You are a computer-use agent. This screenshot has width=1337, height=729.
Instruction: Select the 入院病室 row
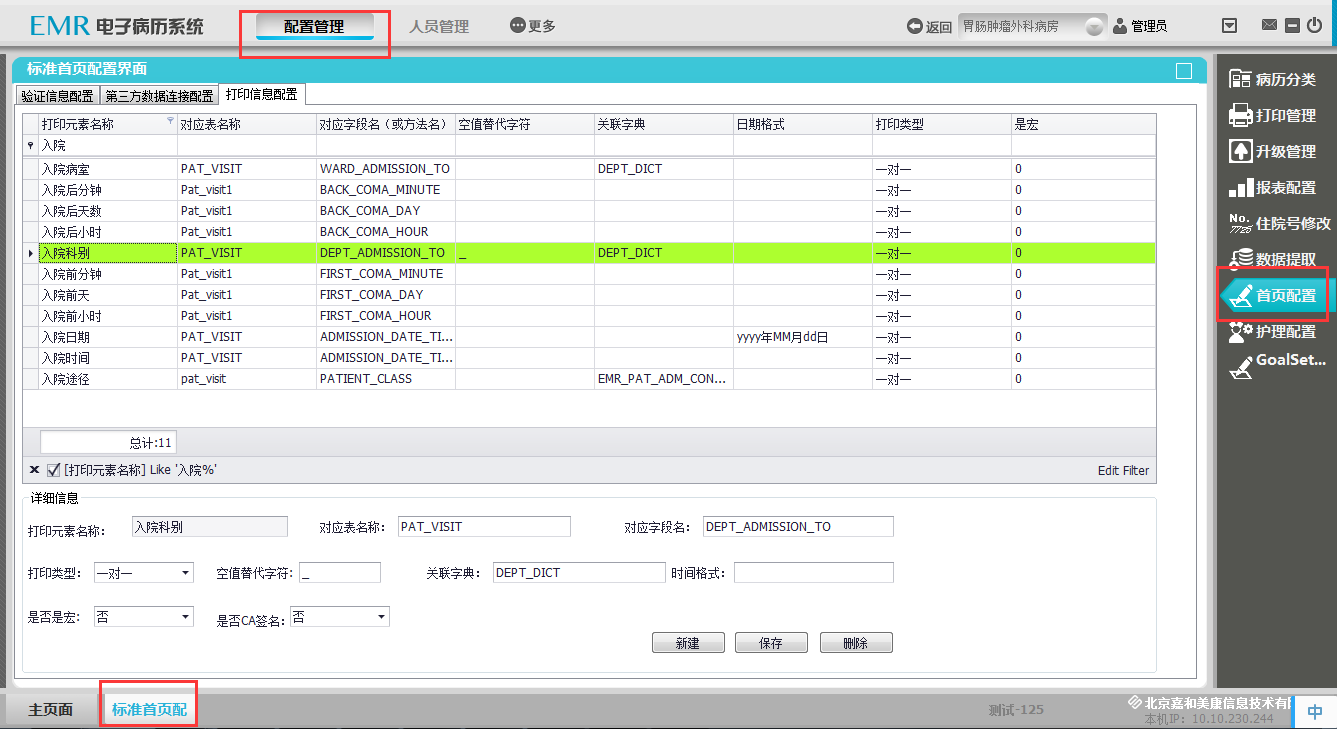(589, 169)
